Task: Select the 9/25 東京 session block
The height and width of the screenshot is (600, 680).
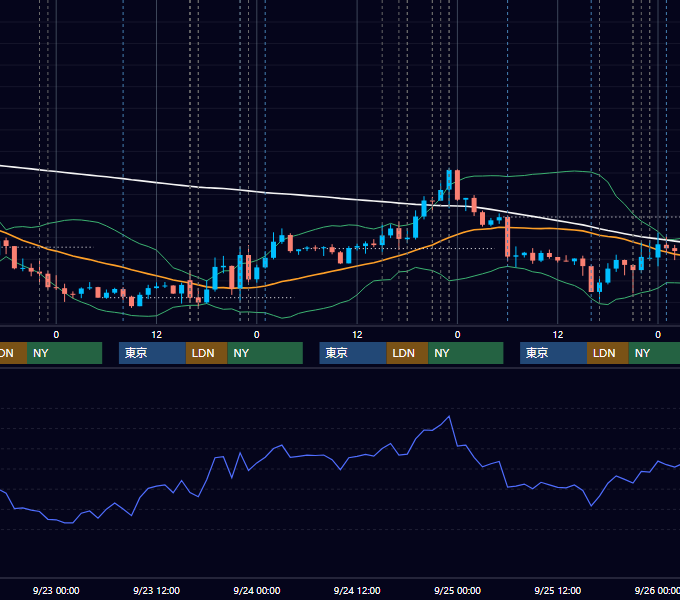Action: point(554,353)
